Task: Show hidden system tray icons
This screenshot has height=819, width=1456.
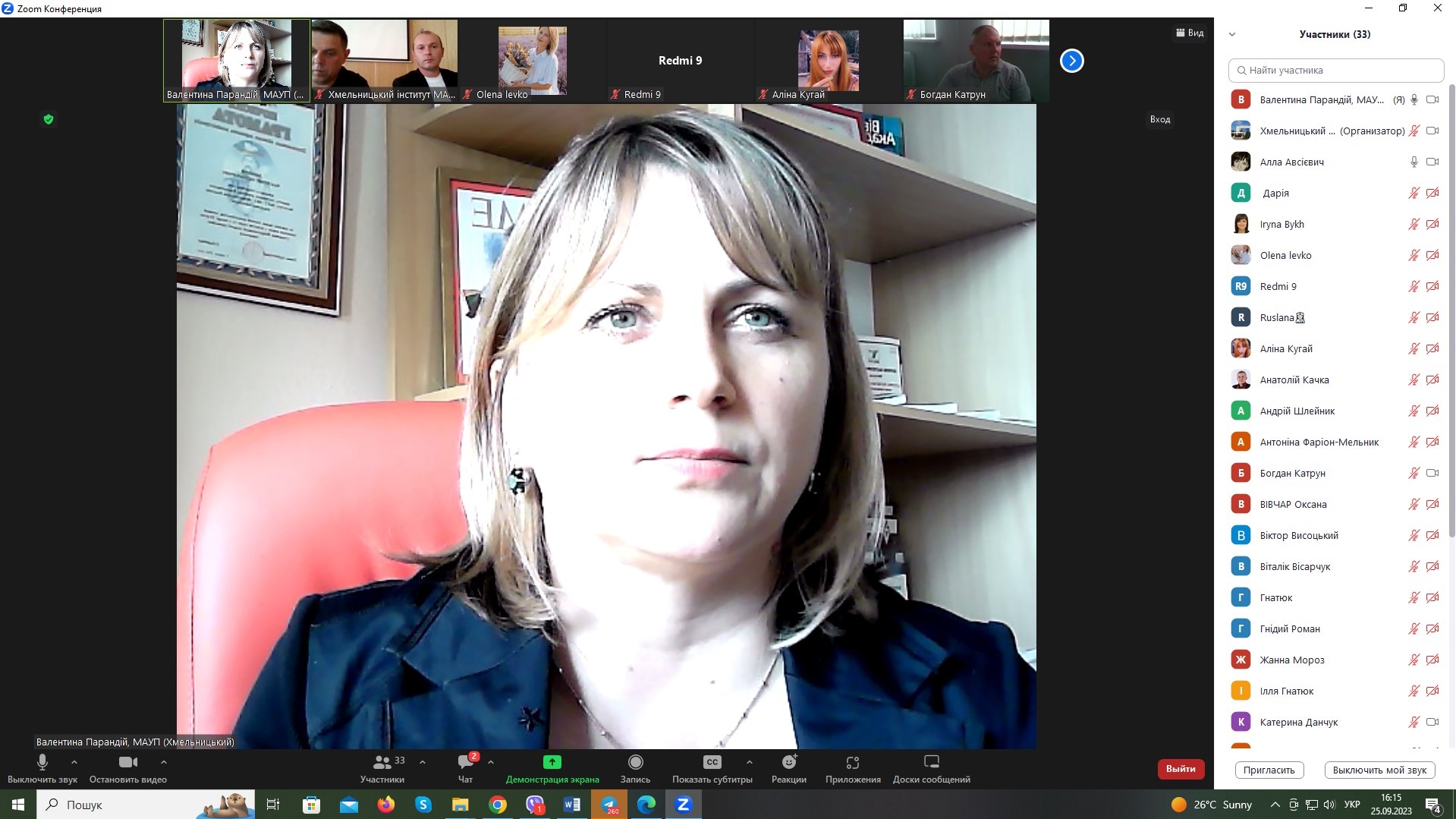Action: coord(1275,805)
